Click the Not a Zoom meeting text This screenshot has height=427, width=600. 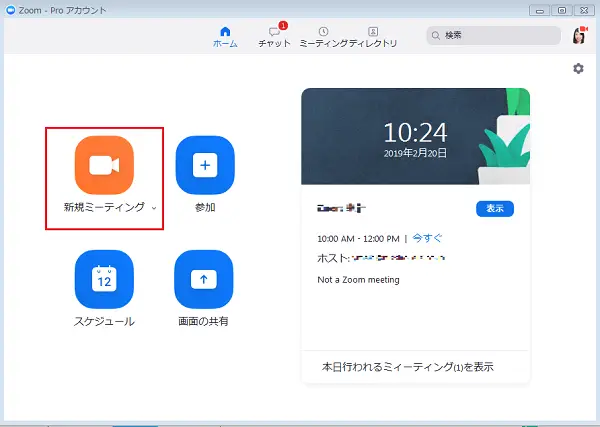pos(358,280)
